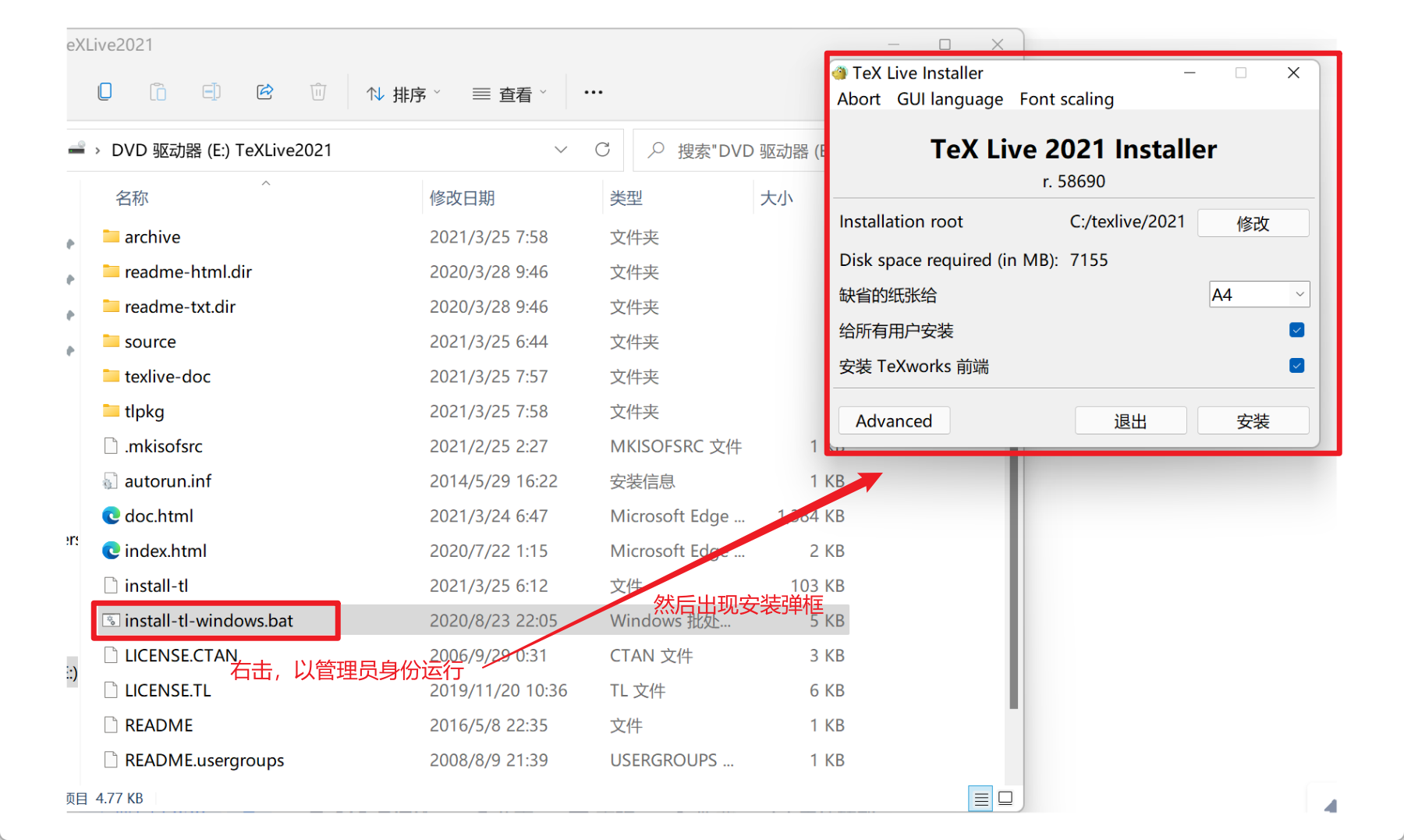This screenshot has width=1404, height=840.
Task: Open the 查看 view dropdown
Action: 509,94
